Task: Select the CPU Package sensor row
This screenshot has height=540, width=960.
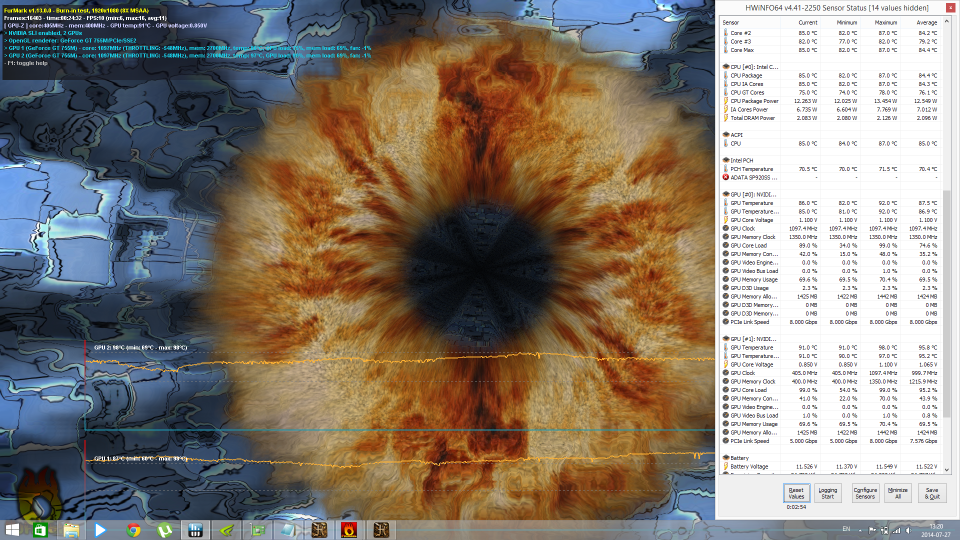Action: coord(830,75)
